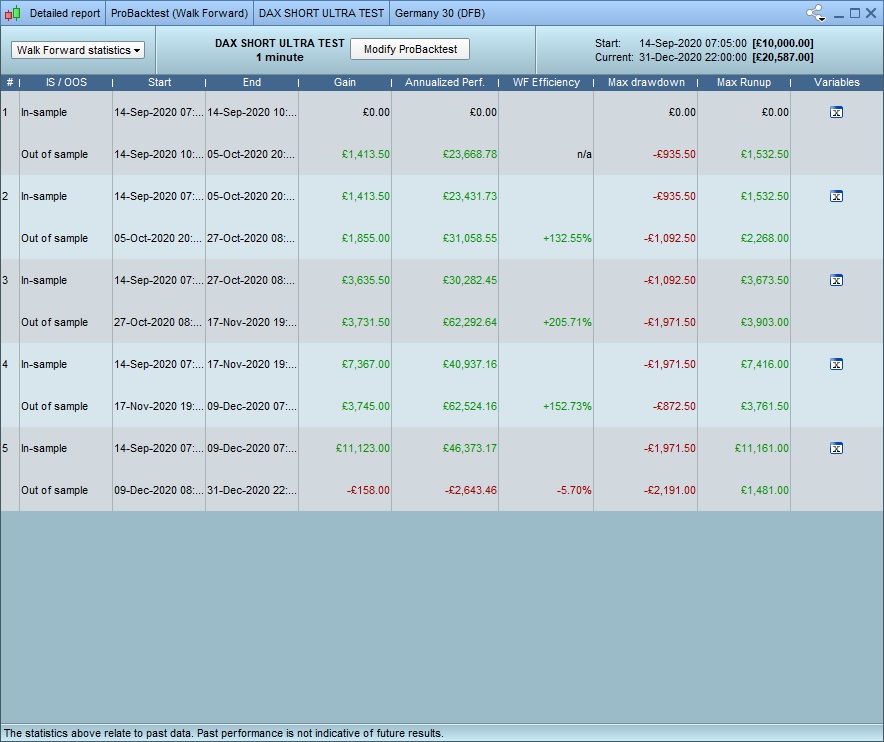Close the detailed report window

coord(871,13)
